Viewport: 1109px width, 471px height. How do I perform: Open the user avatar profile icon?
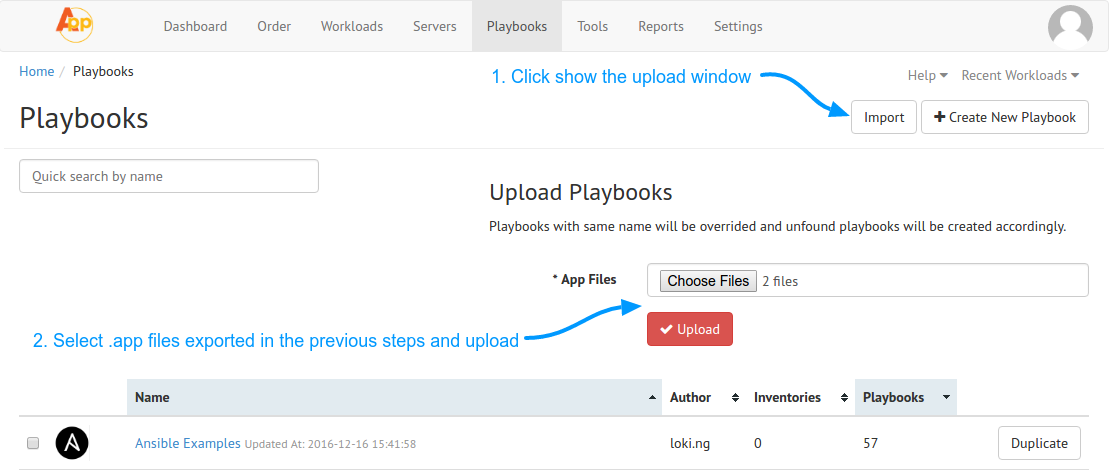(x=1070, y=28)
